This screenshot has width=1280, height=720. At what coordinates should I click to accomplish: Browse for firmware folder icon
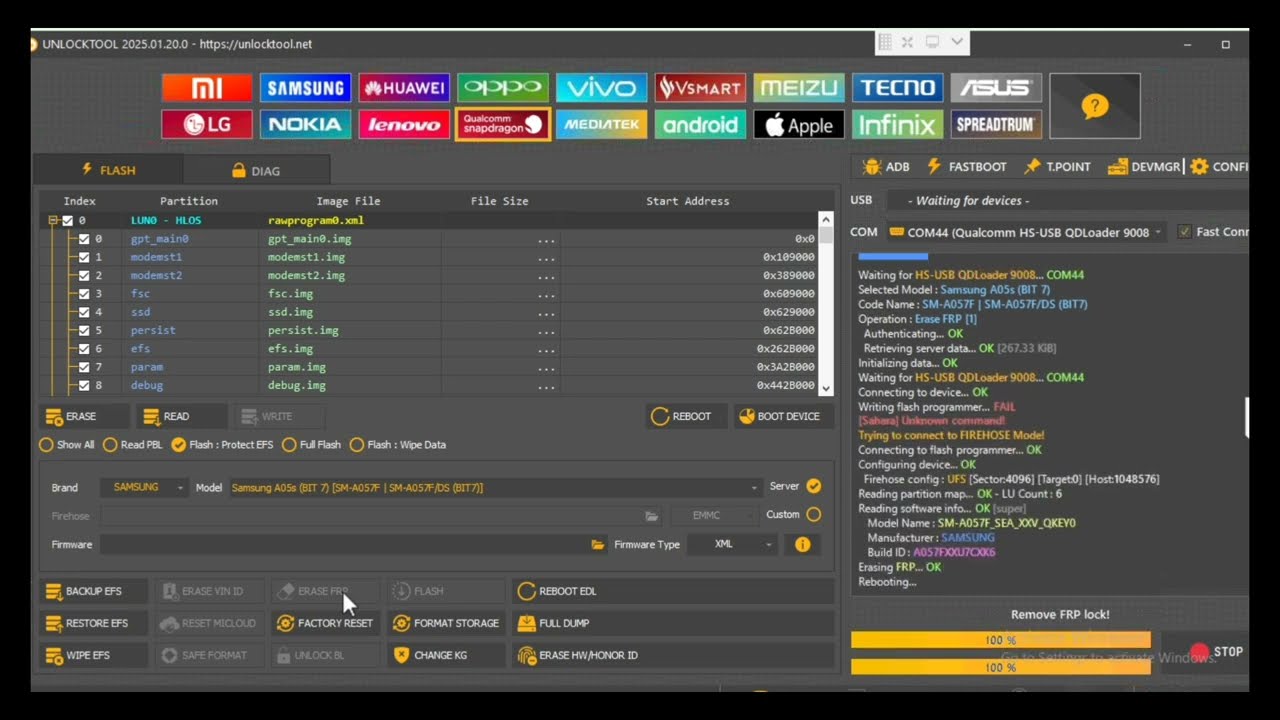click(598, 545)
